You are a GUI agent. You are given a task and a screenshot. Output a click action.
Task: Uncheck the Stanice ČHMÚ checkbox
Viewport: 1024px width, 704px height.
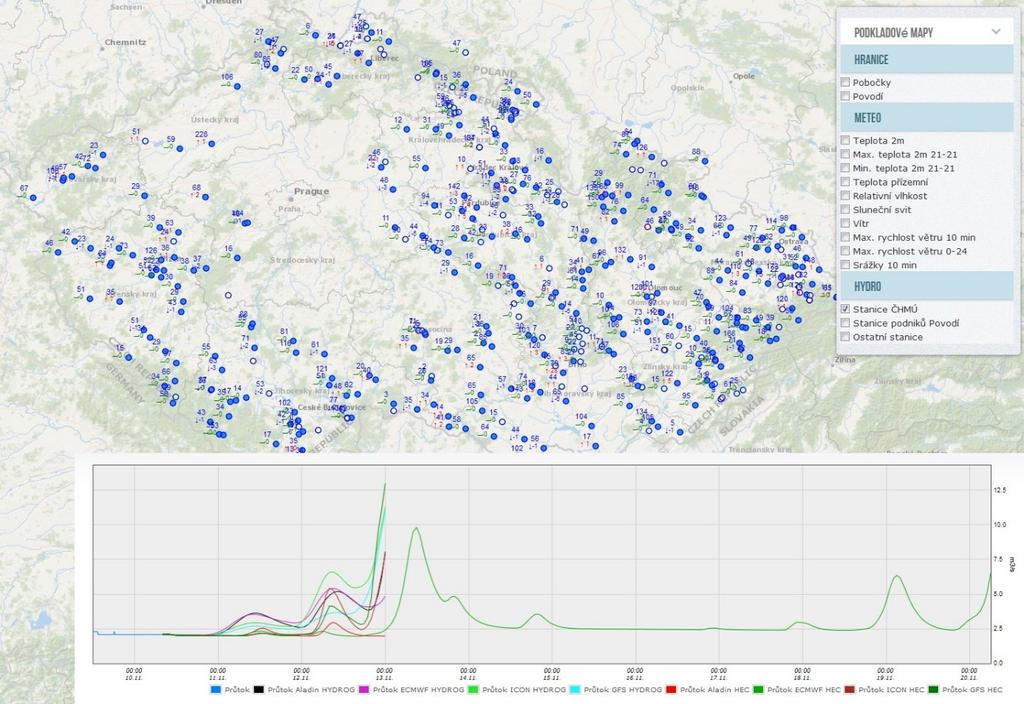(x=845, y=309)
